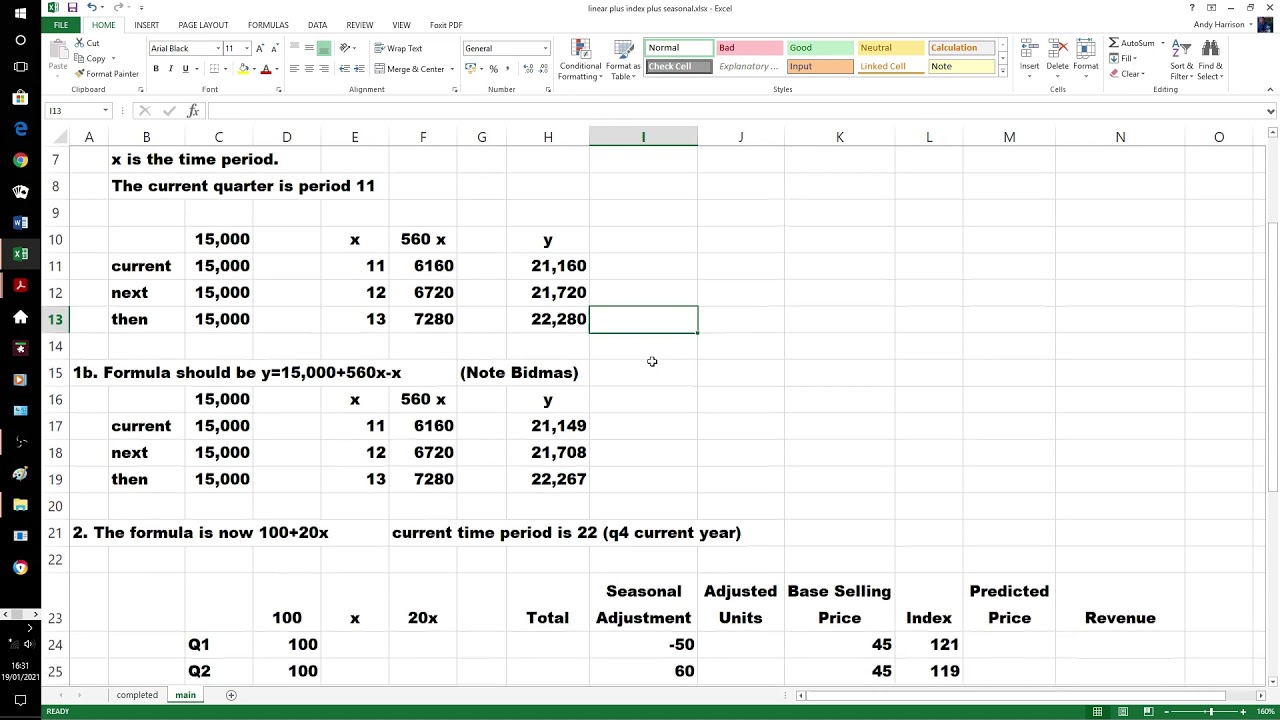
Task: Open Conditional Formatting menu
Action: tap(580, 61)
